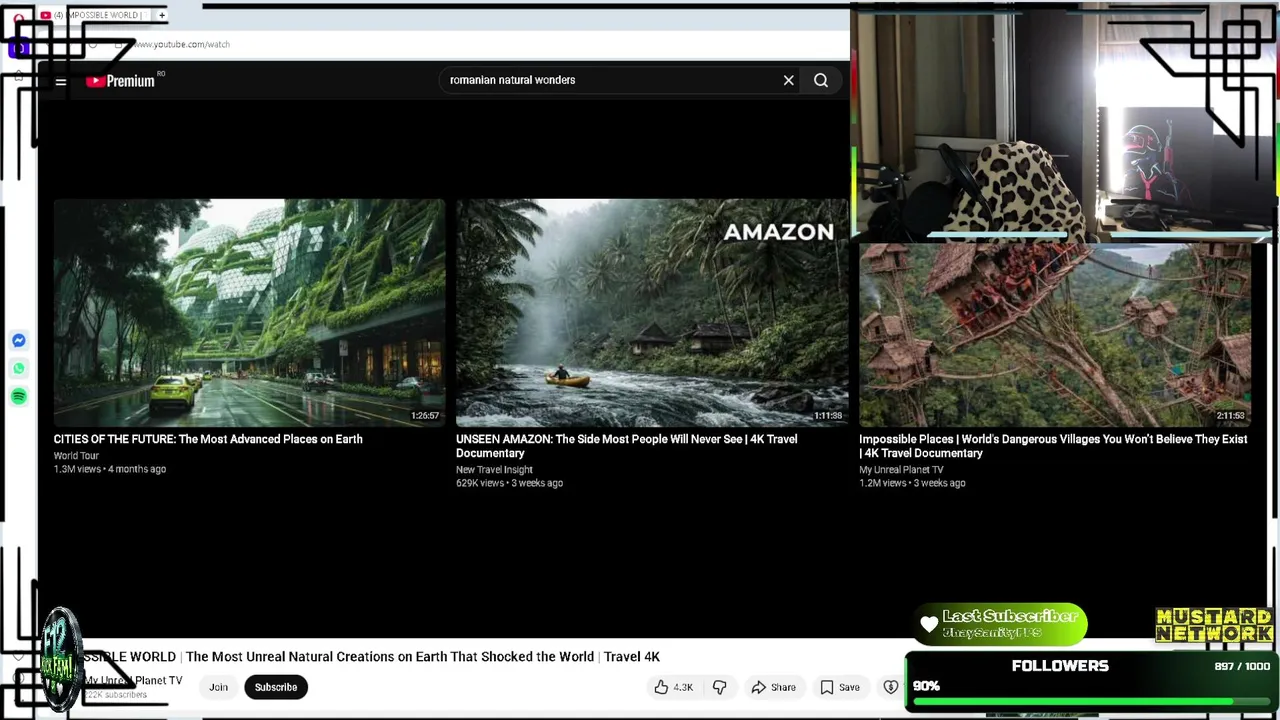1280x720 pixels.
Task: Select the '1:26:57' duration badge
Action: (425, 416)
